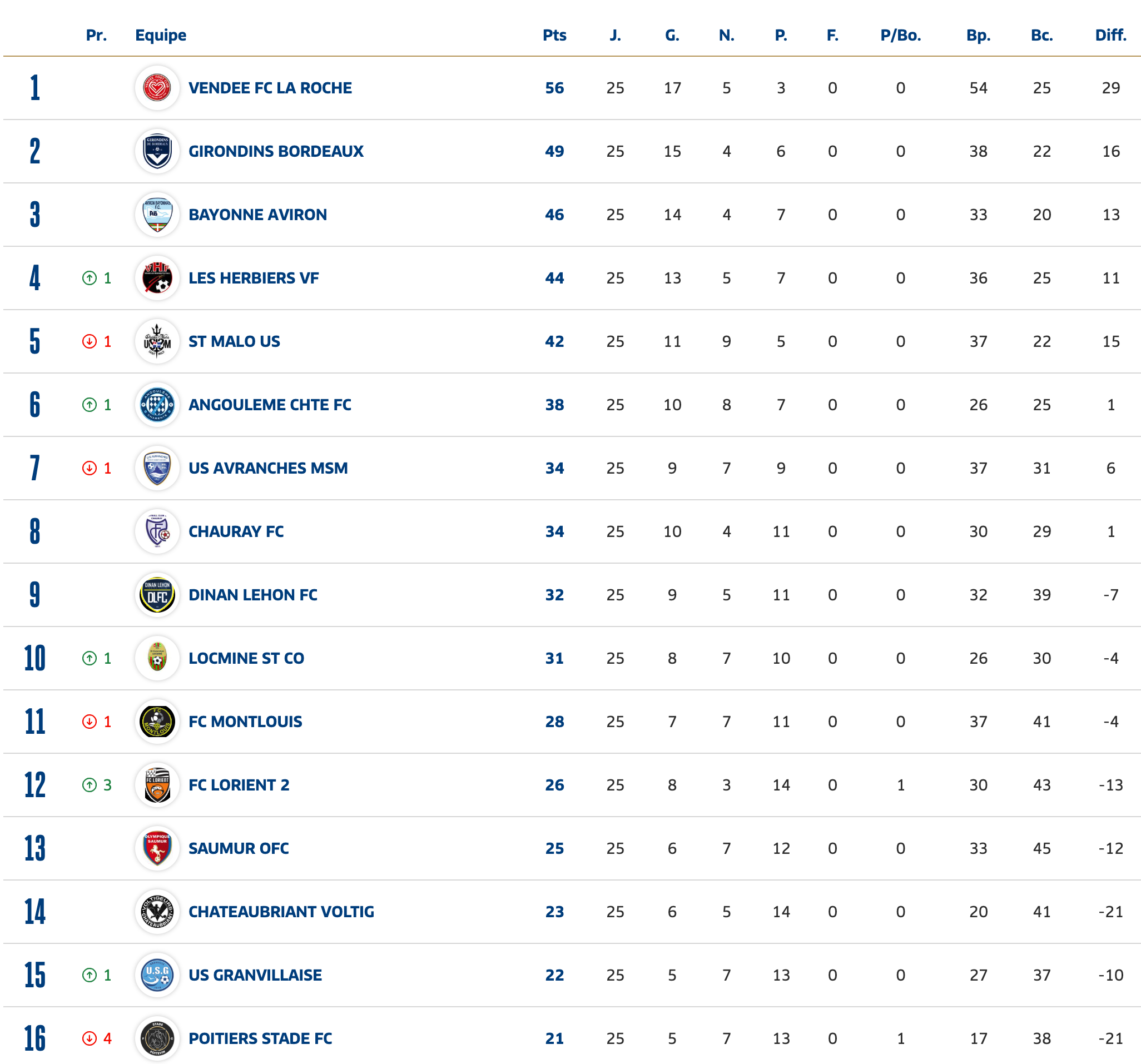This screenshot has height=1064, width=1141.
Task: Click the Girondins Bordeaux crest icon
Action: (x=157, y=152)
